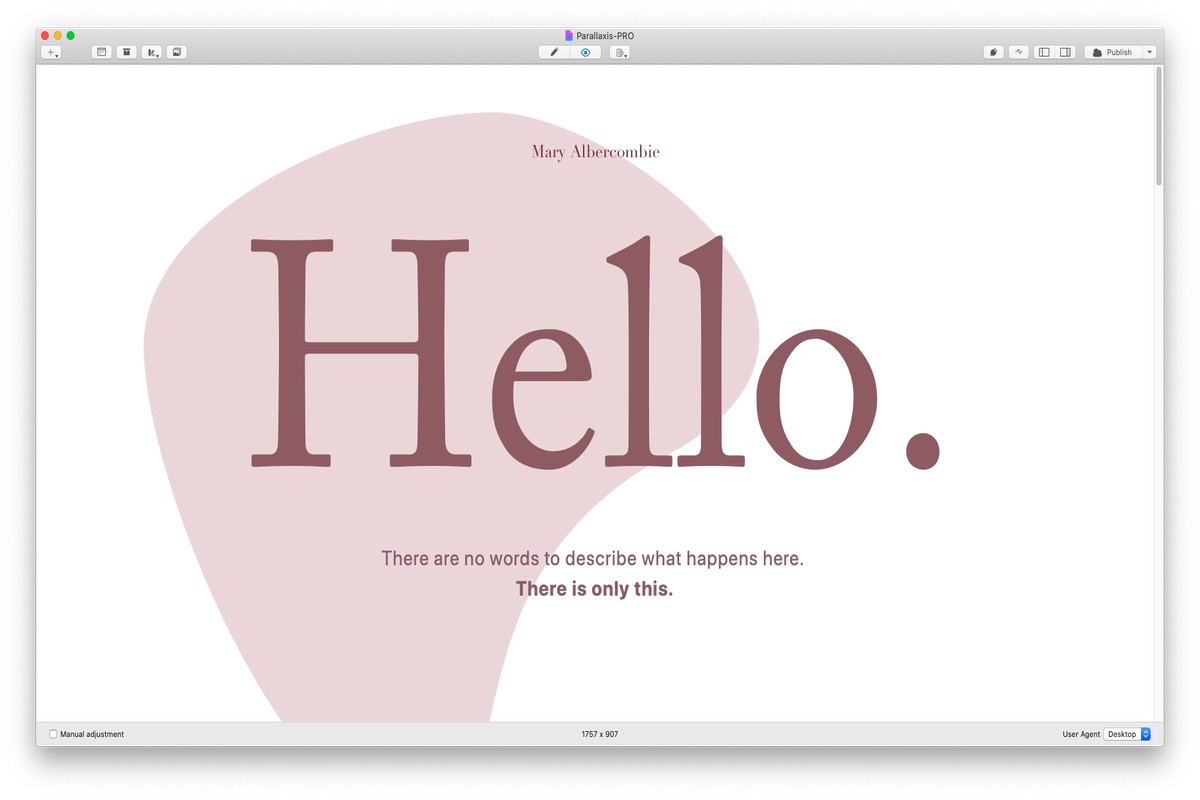Enable the Manual adjustment checkbox
The width and height of the screenshot is (1200, 800).
click(x=54, y=734)
